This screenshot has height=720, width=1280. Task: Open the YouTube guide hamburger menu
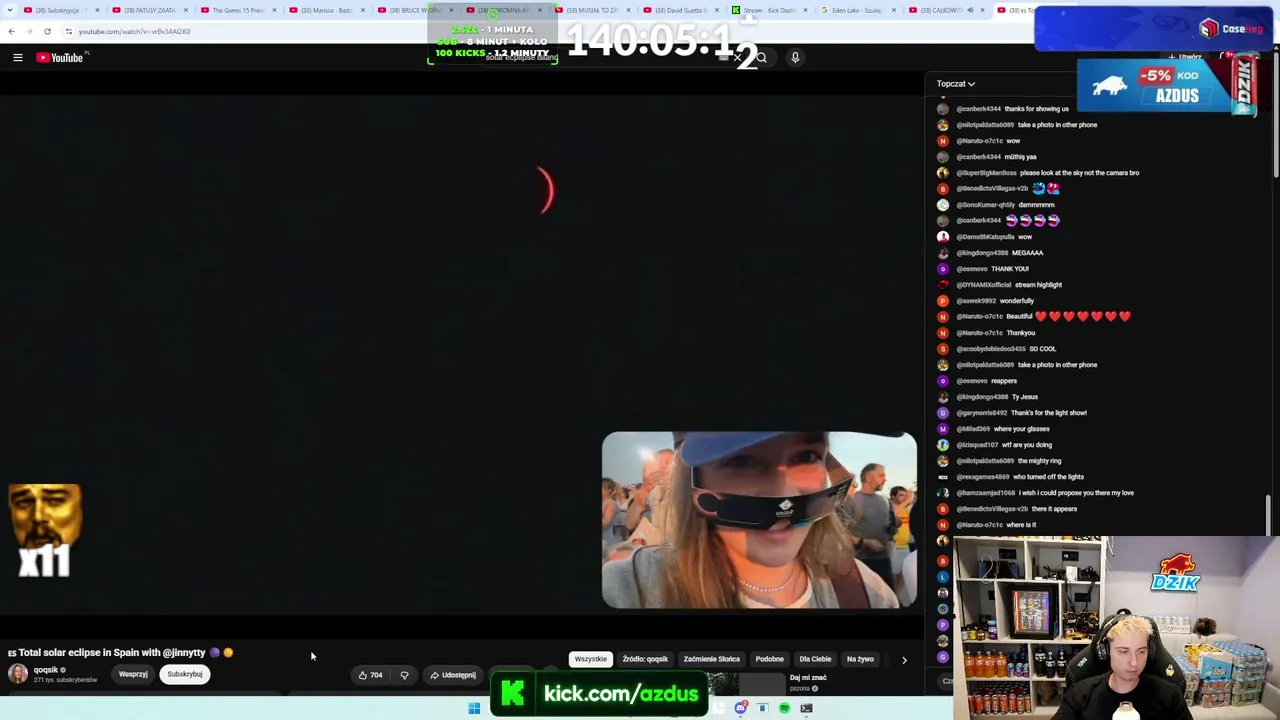coord(18,58)
